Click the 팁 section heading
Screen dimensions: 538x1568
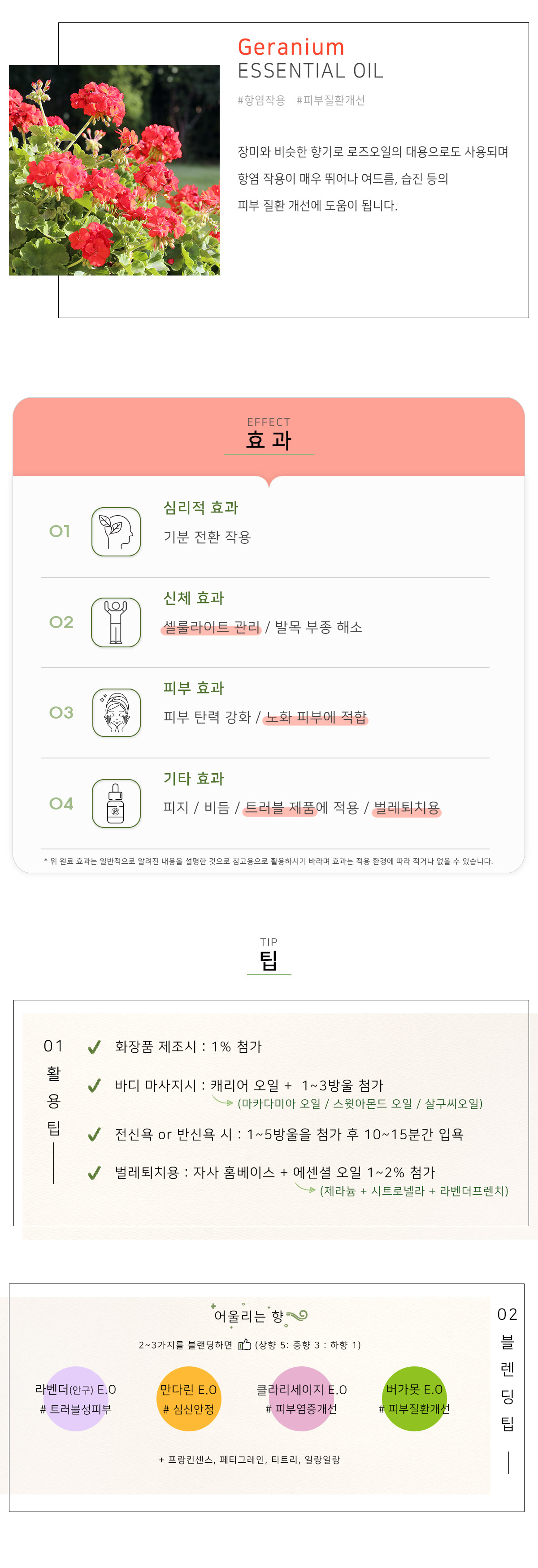269,961
